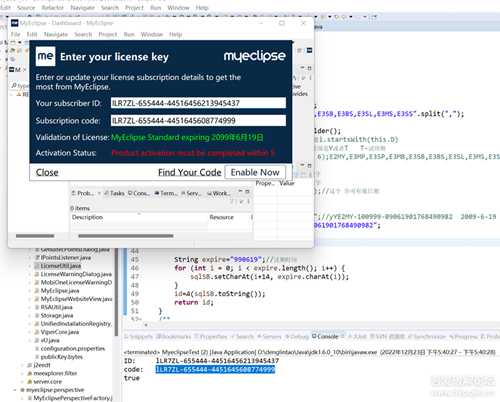This screenshot has height=402, width=500.
Task: Click the server.core package icon
Action: (x=30, y=382)
